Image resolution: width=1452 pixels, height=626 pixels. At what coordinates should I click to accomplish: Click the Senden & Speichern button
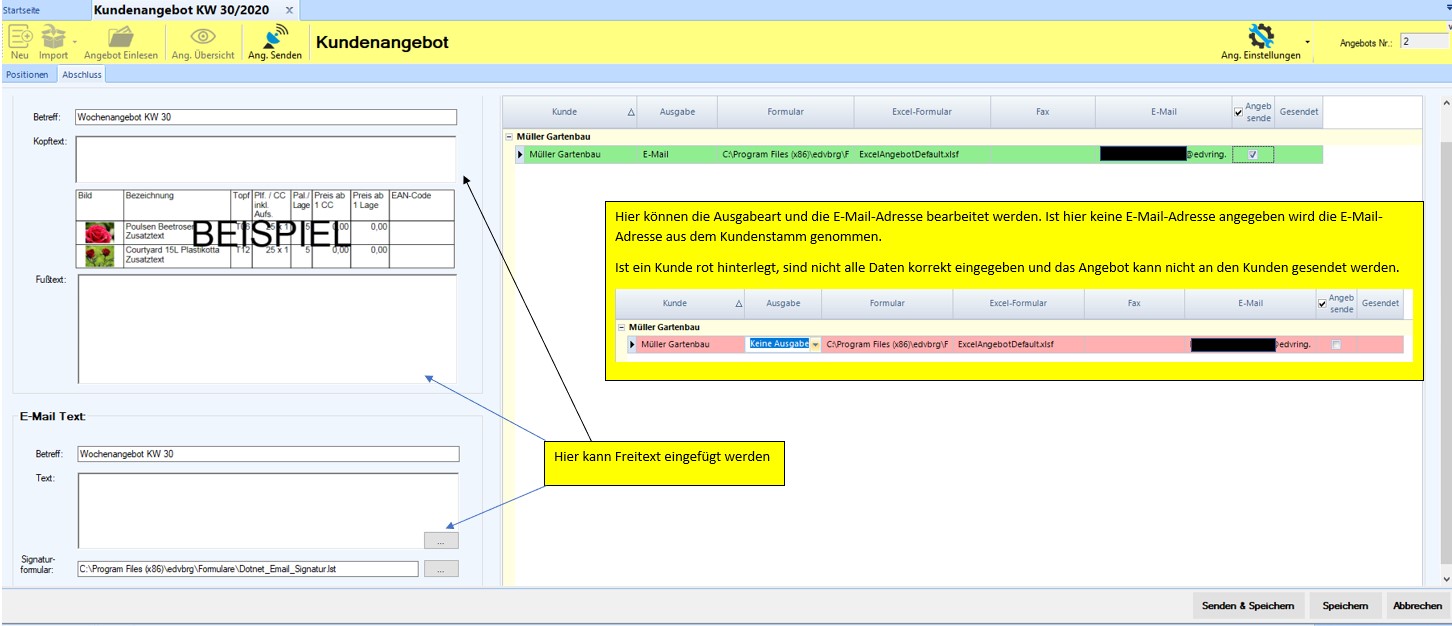[x=1248, y=605]
